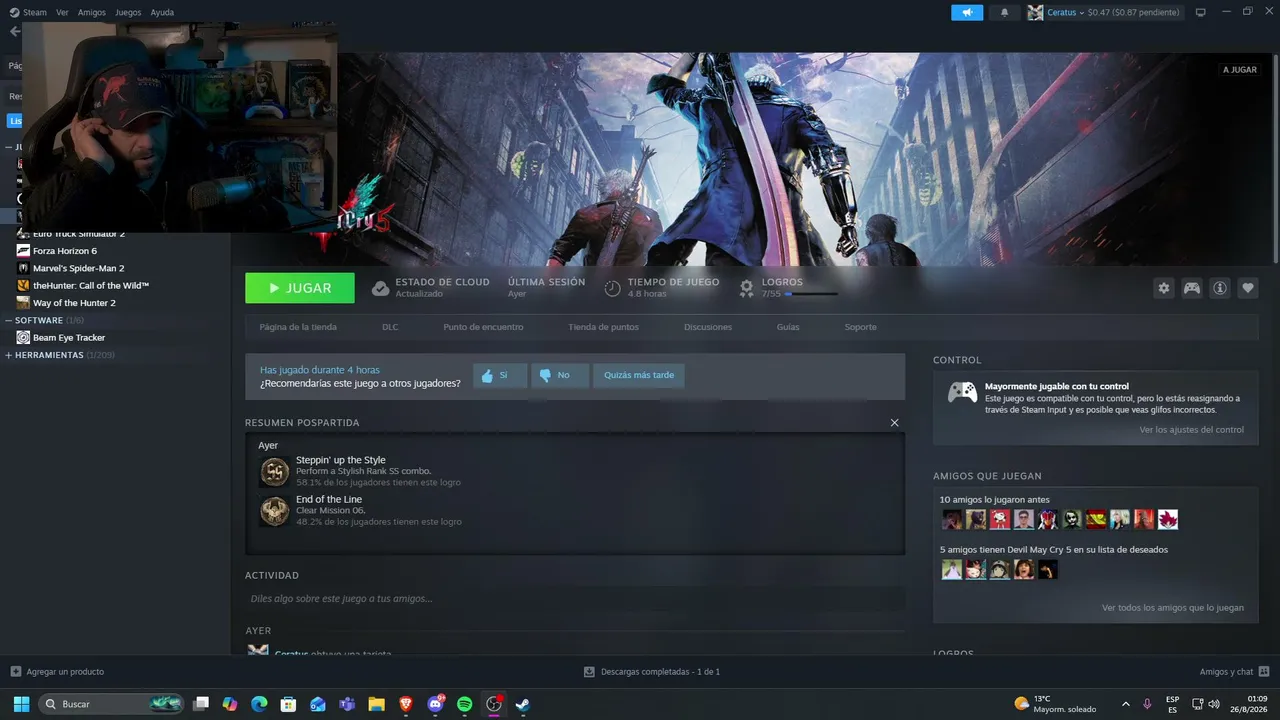Screen dimensions: 1280x720
Task: Open File Explorer from the taskbar
Action: pyautogui.click(x=376, y=704)
